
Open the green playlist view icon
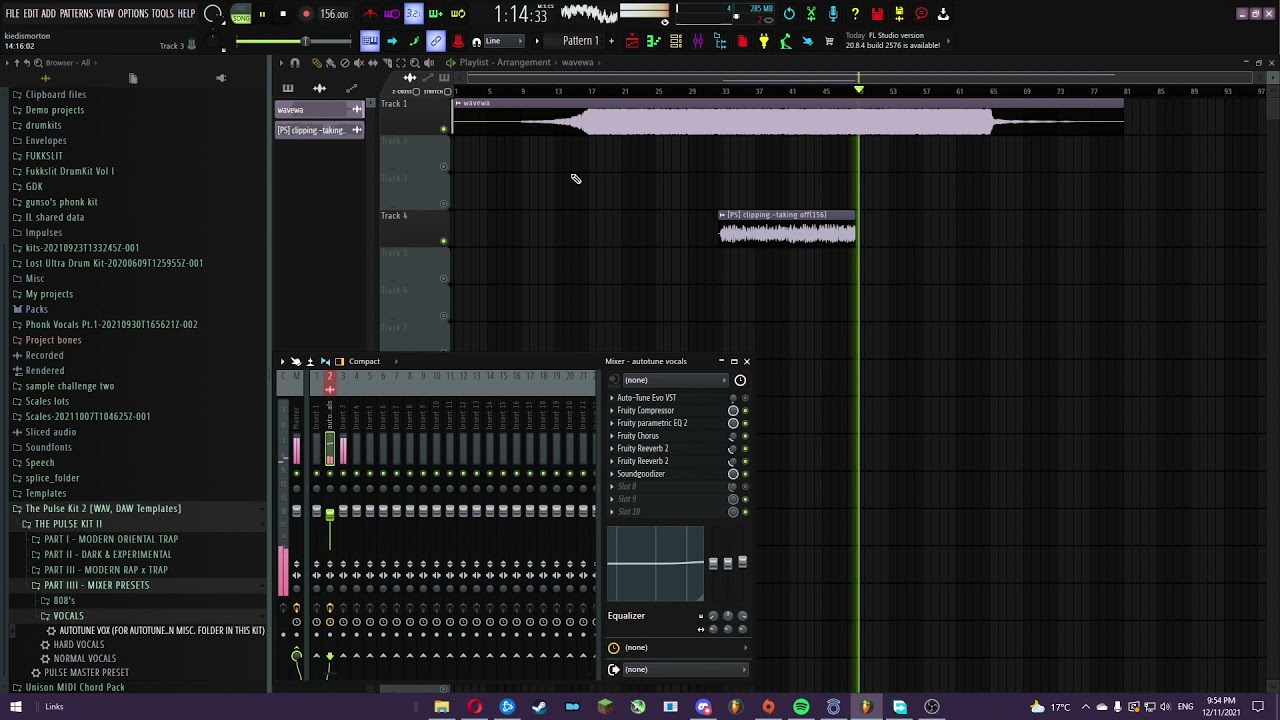[x=654, y=41]
